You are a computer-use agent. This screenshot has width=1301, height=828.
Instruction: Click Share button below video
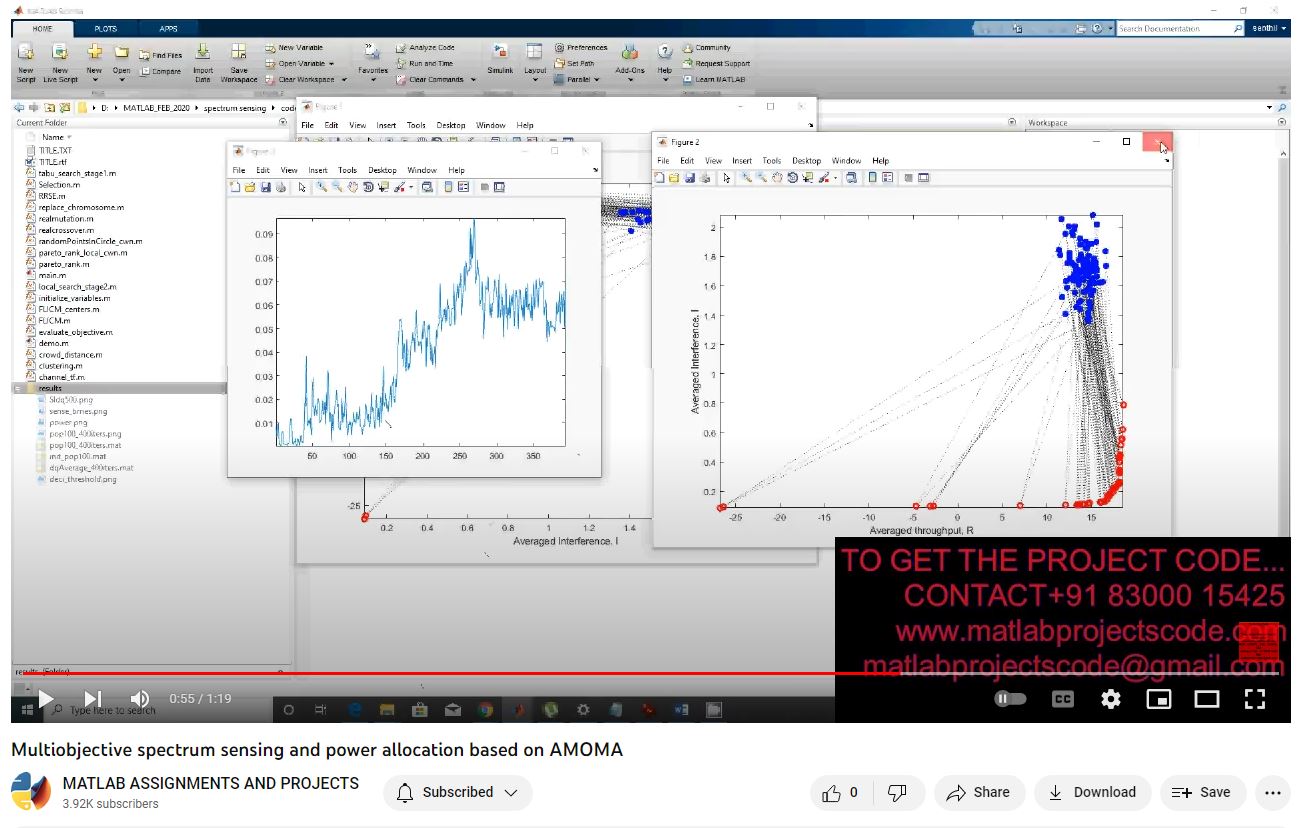pyautogui.click(x=979, y=792)
